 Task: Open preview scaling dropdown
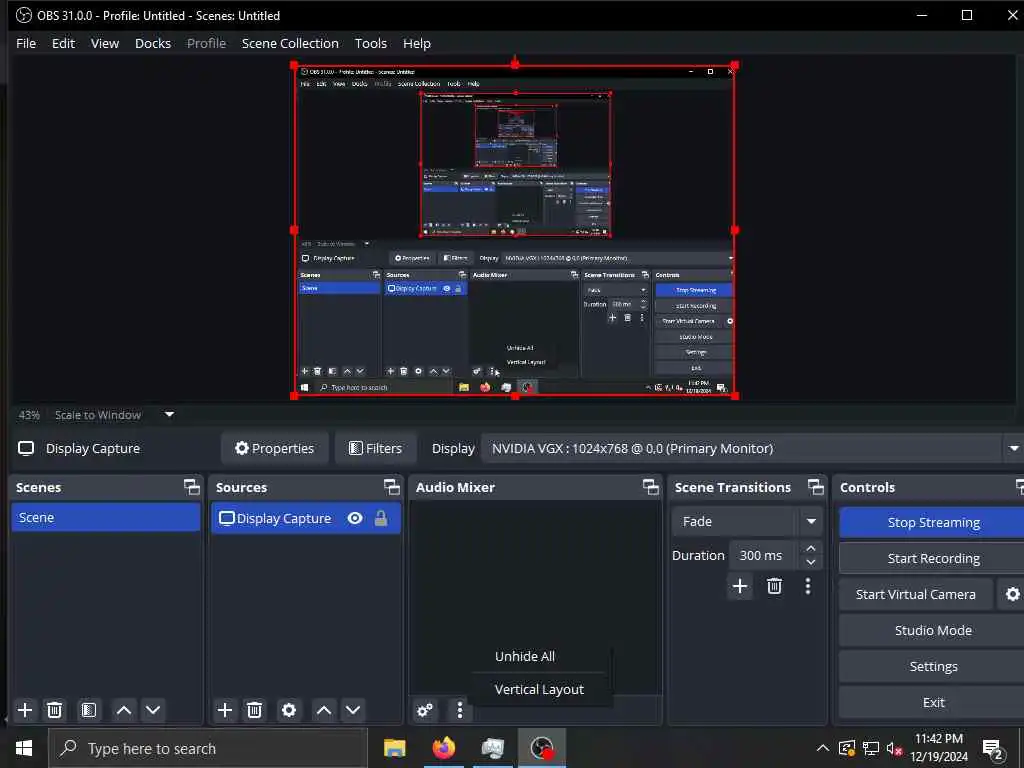point(169,414)
